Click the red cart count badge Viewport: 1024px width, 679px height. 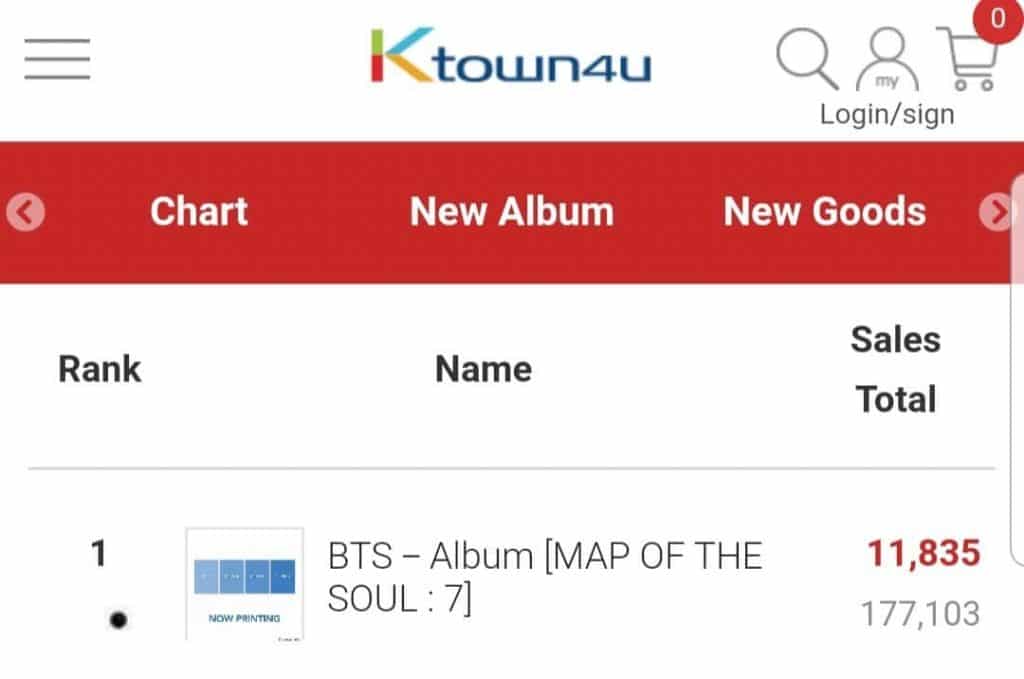[x=996, y=19]
